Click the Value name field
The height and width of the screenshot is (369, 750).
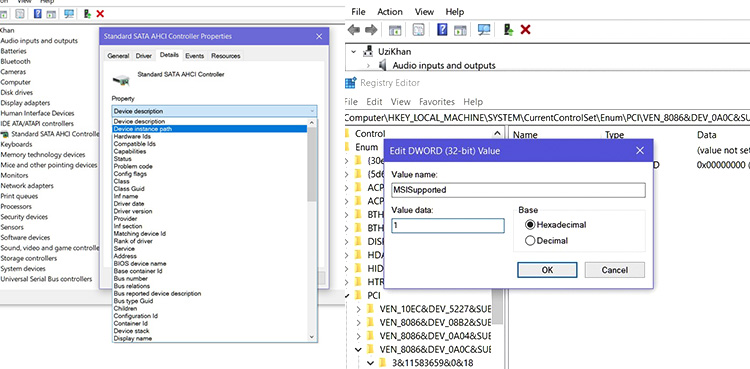(518, 190)
